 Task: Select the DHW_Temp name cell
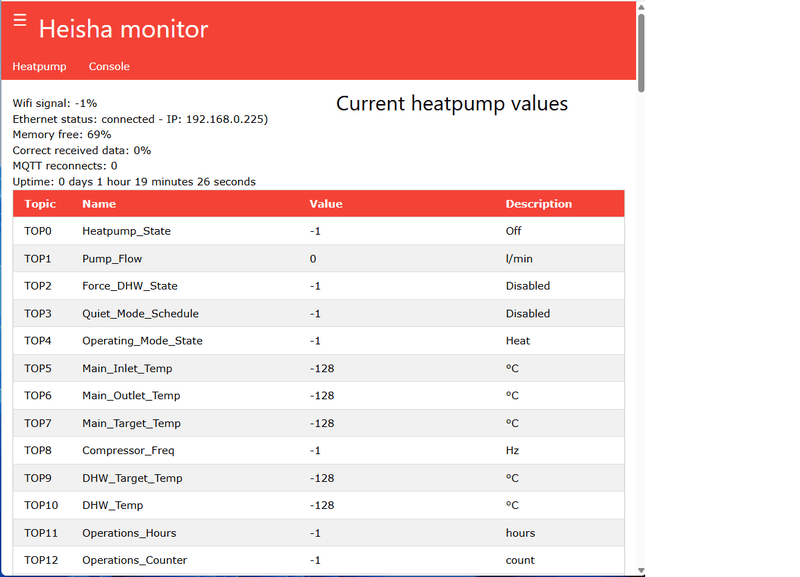[x=113, y=505]
